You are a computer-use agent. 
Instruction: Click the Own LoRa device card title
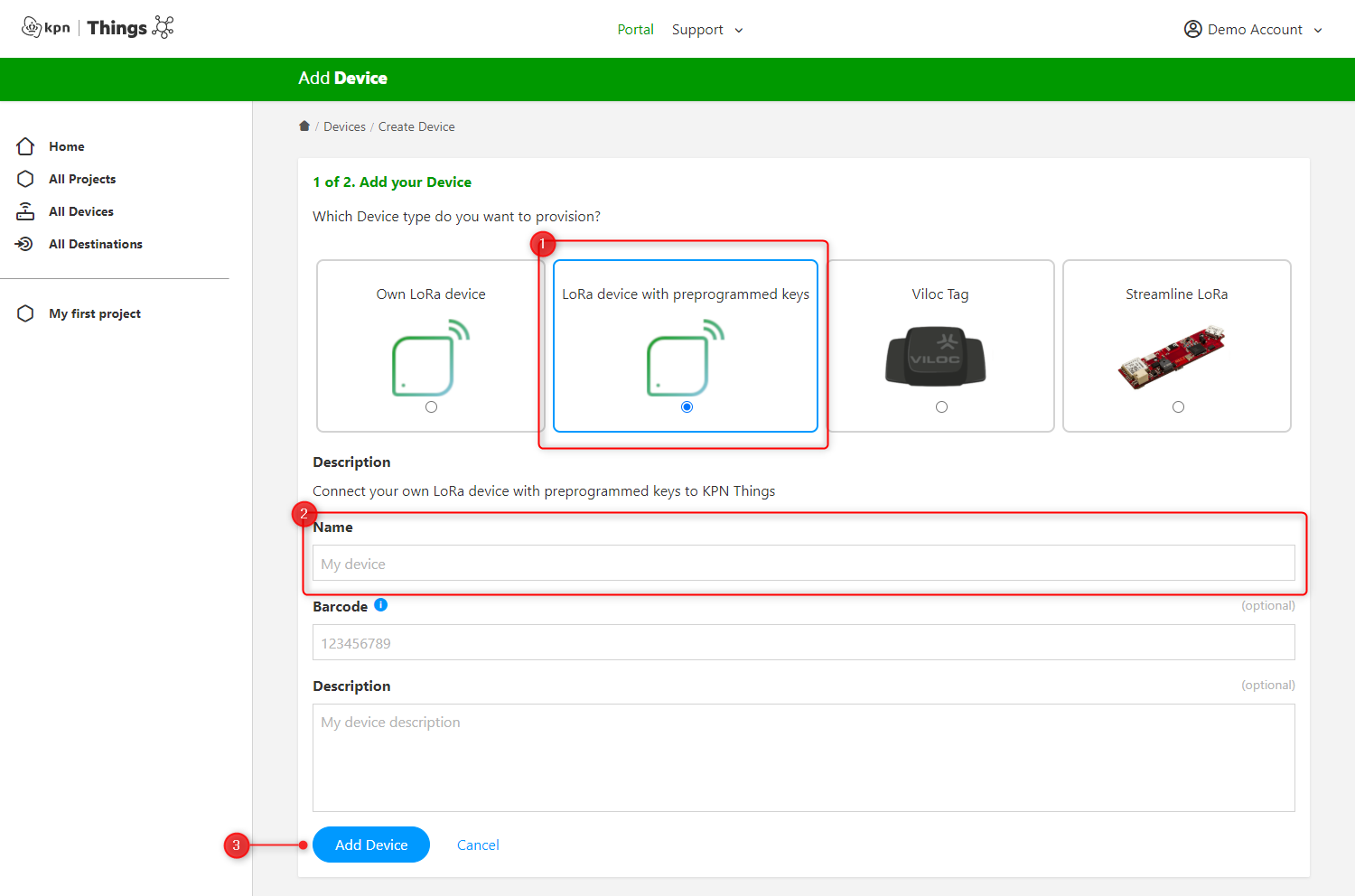coord(431,294)
